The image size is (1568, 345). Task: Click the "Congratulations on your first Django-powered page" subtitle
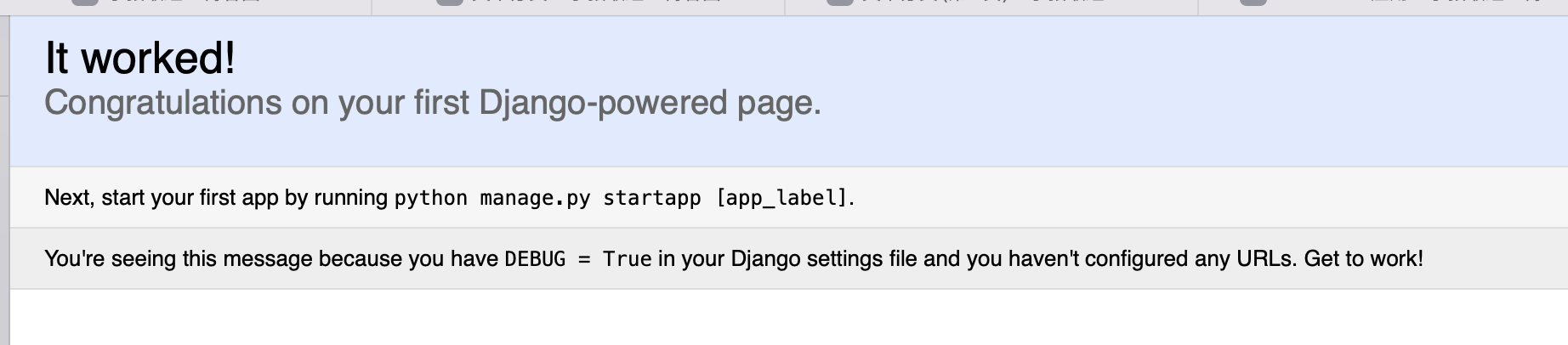pyautogui.click(x=433, y=103)
